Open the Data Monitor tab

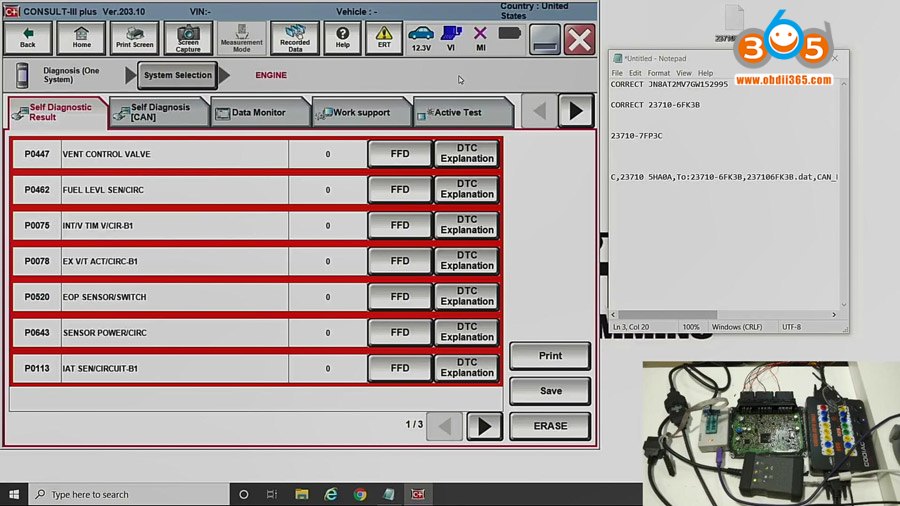[259, 112]
